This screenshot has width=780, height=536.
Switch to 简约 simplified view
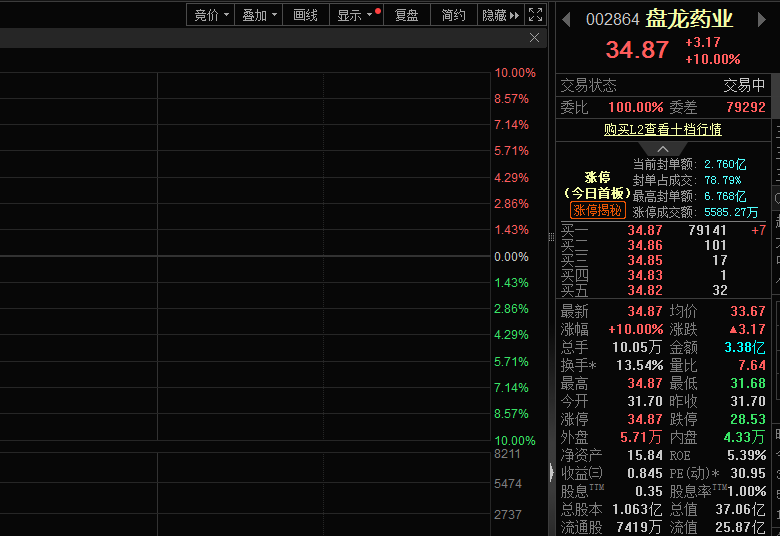click(x=453, y=15)
